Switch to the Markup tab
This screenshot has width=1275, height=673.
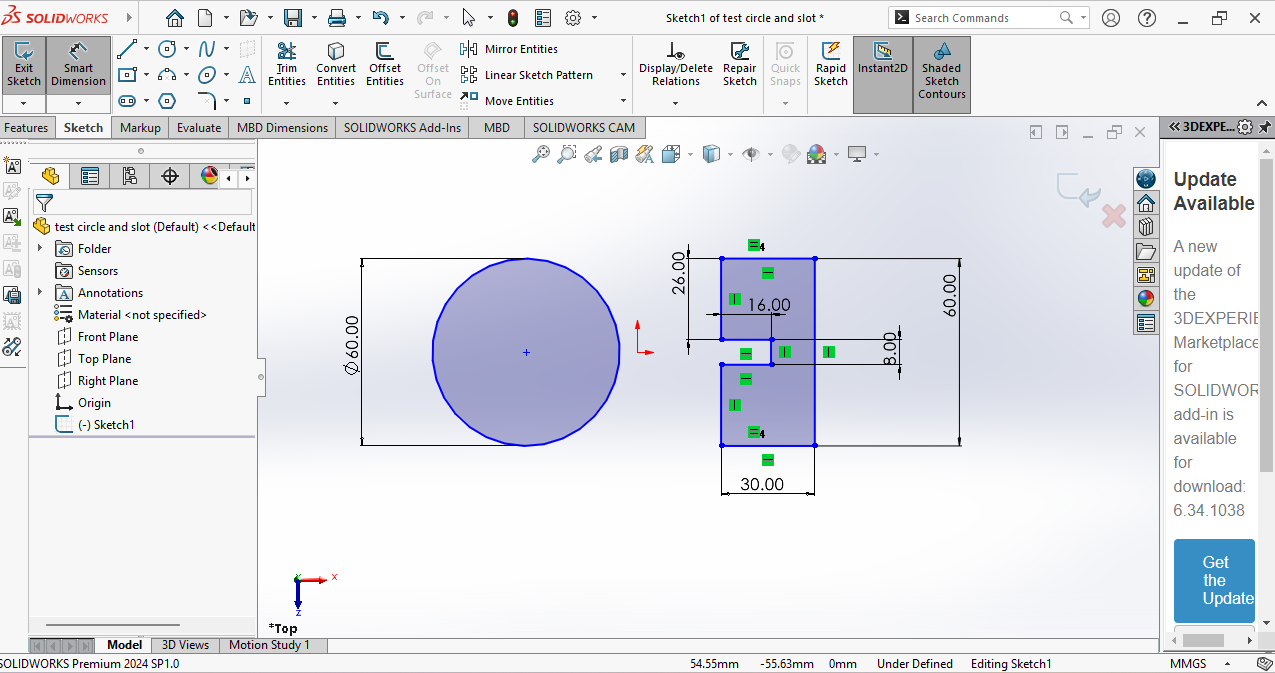coord(140,127)
